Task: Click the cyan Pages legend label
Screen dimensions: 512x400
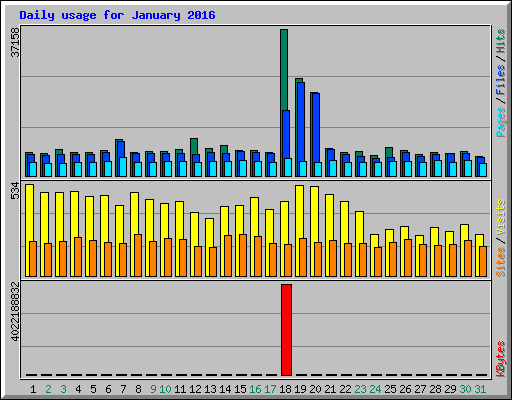Action: [x=501, y=122]
